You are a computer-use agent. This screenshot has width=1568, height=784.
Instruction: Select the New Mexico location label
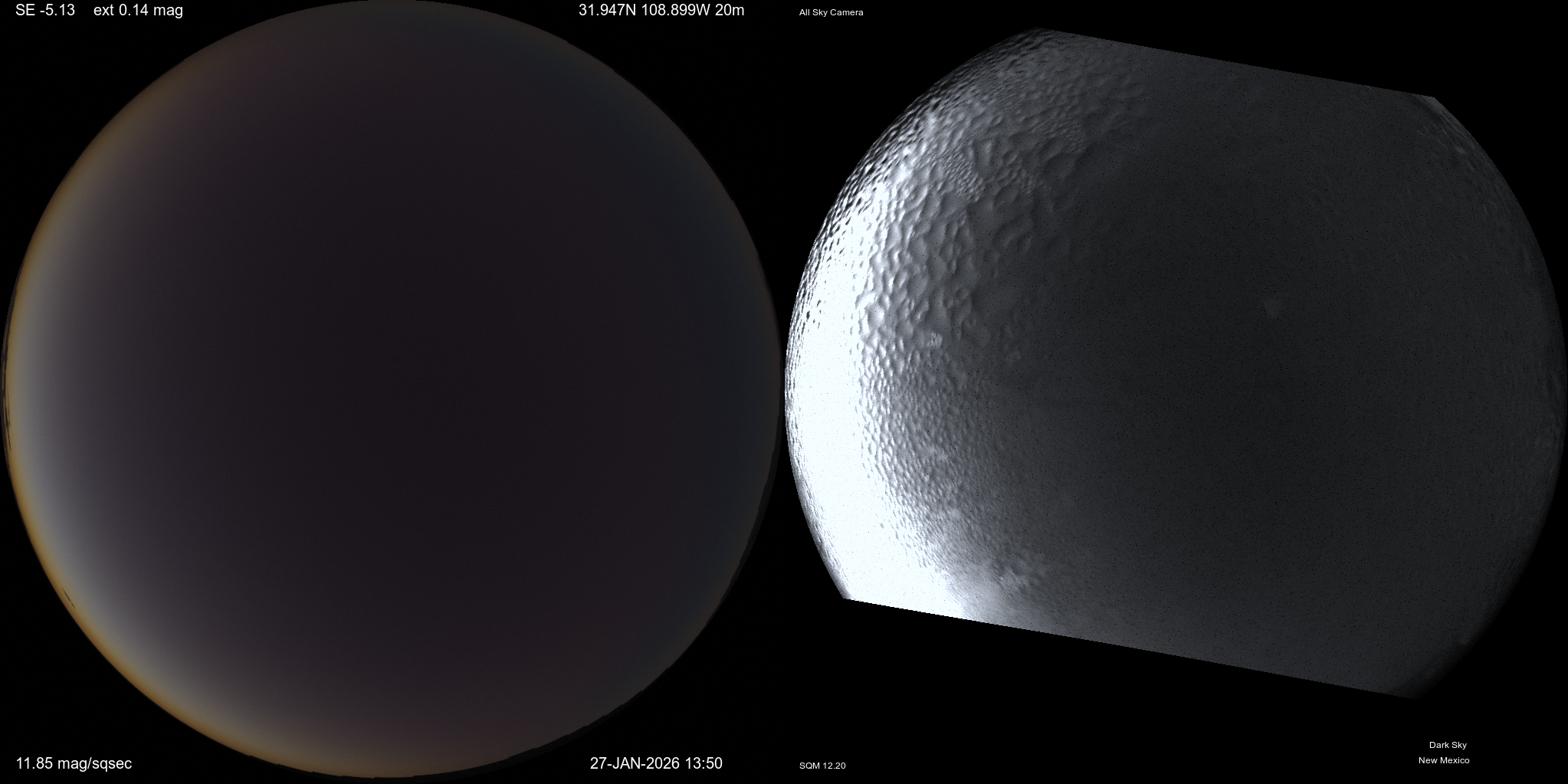(x=1444, y=760)
